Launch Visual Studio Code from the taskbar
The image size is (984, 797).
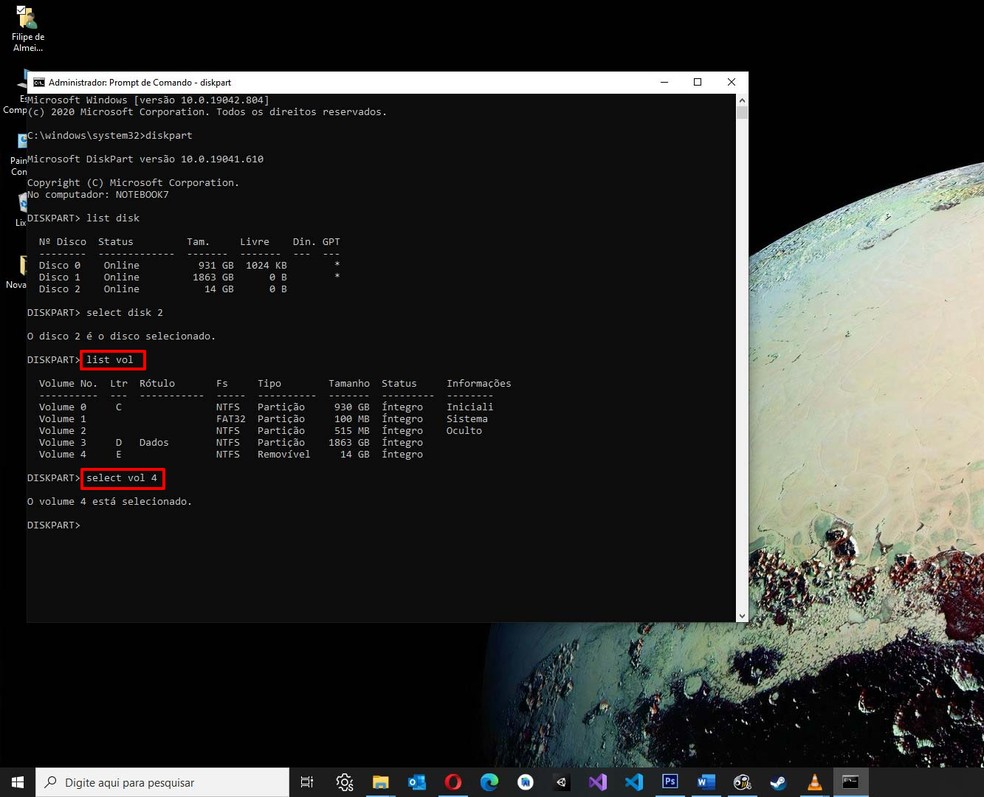pos(634,782)
